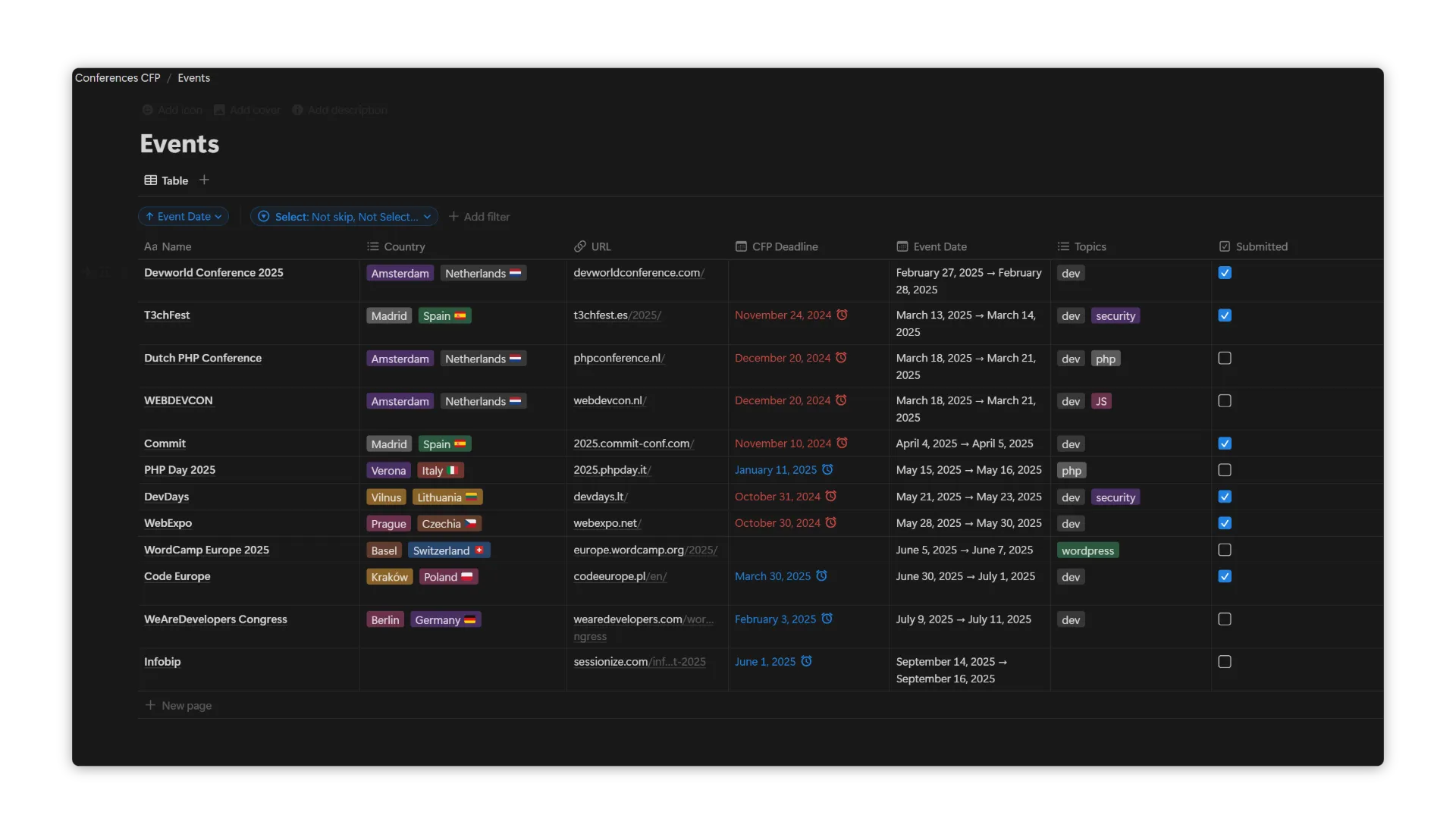Screen dimensions: 1456x834
Task: Open the Event Date sort dropdown
Action: 184,217
